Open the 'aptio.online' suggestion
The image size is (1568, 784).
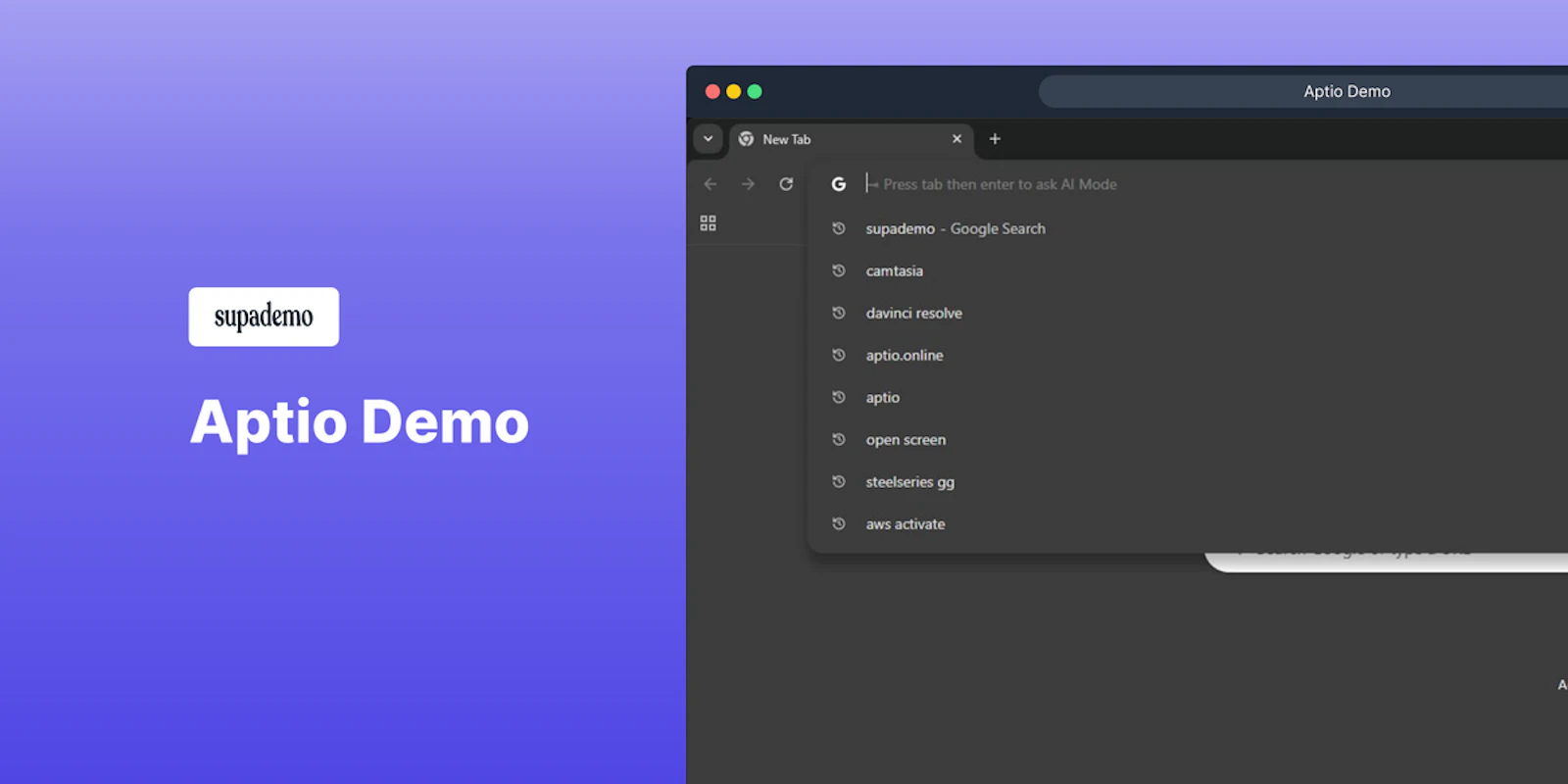coord(1188,355)
